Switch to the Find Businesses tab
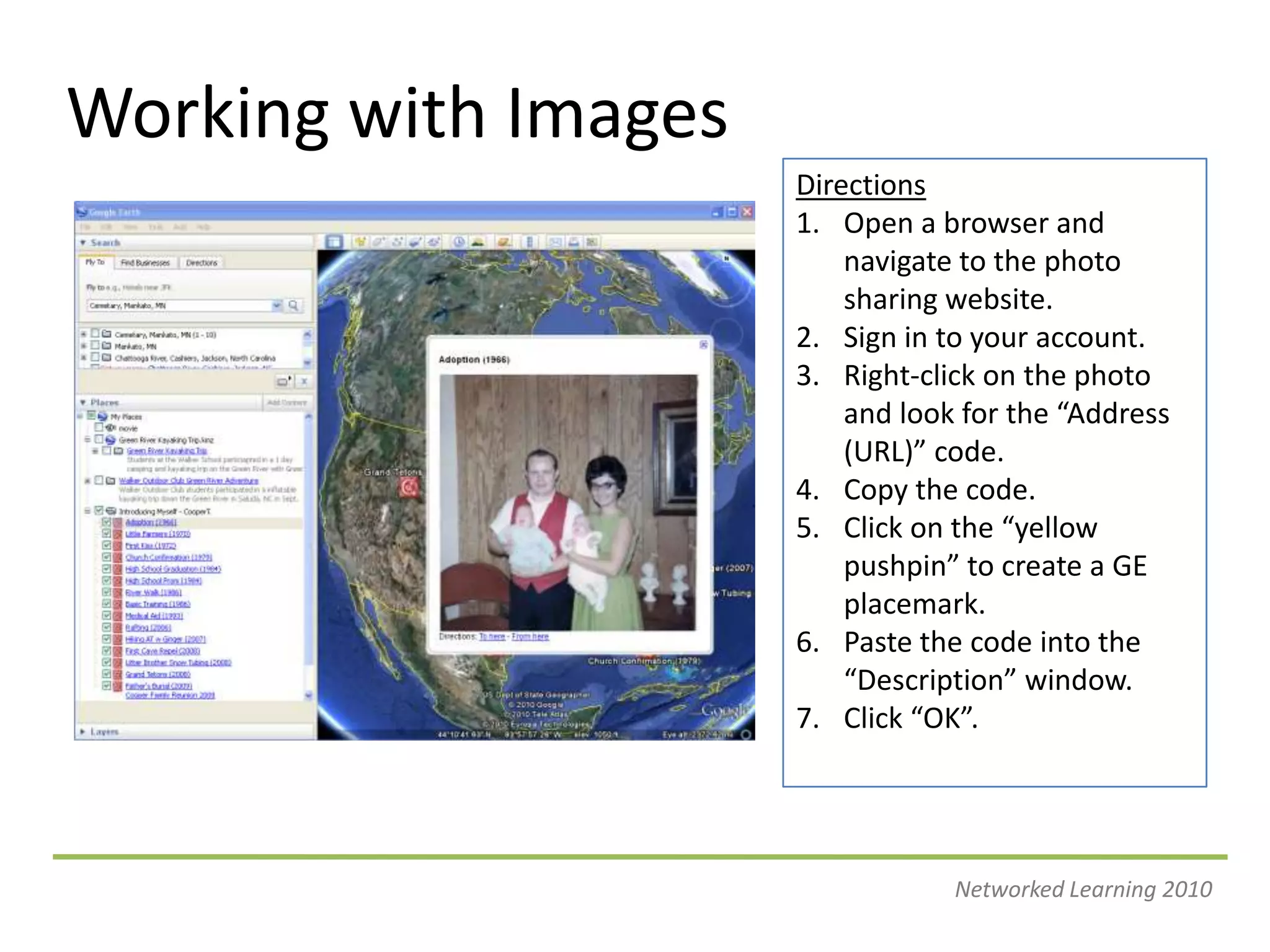The height and width of the screenshot is (952, 1270). point(145,263)
